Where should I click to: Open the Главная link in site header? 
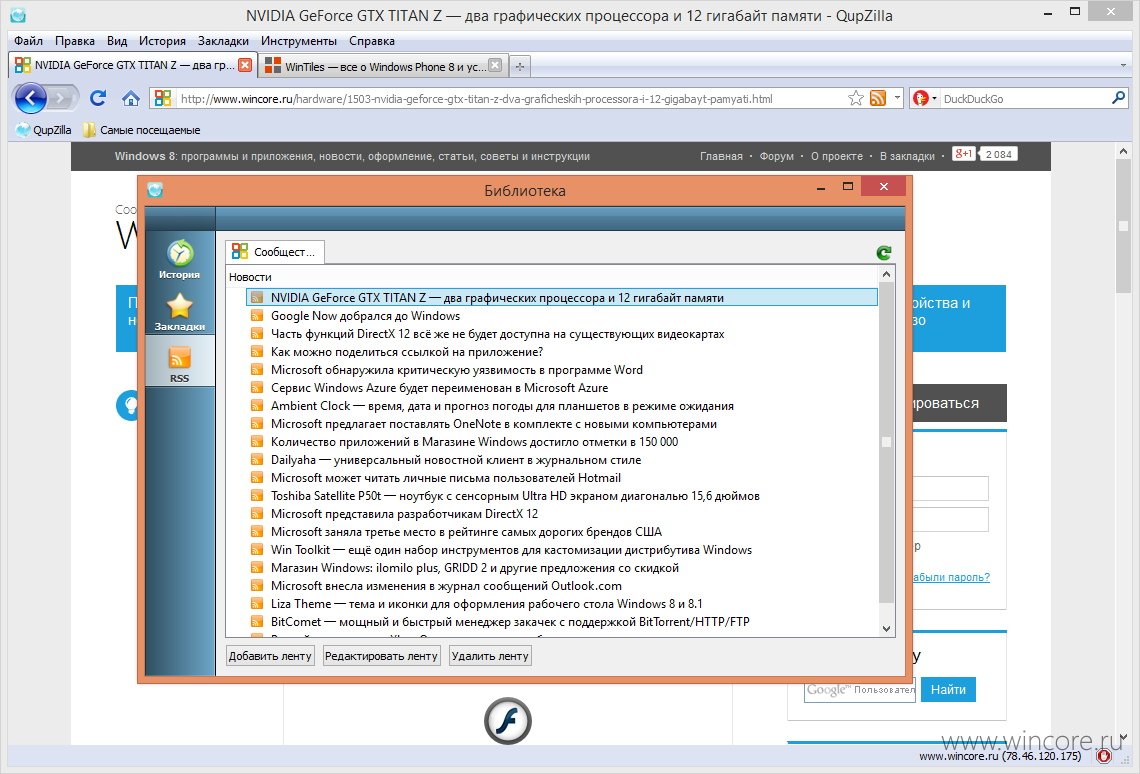coord(721,156)
